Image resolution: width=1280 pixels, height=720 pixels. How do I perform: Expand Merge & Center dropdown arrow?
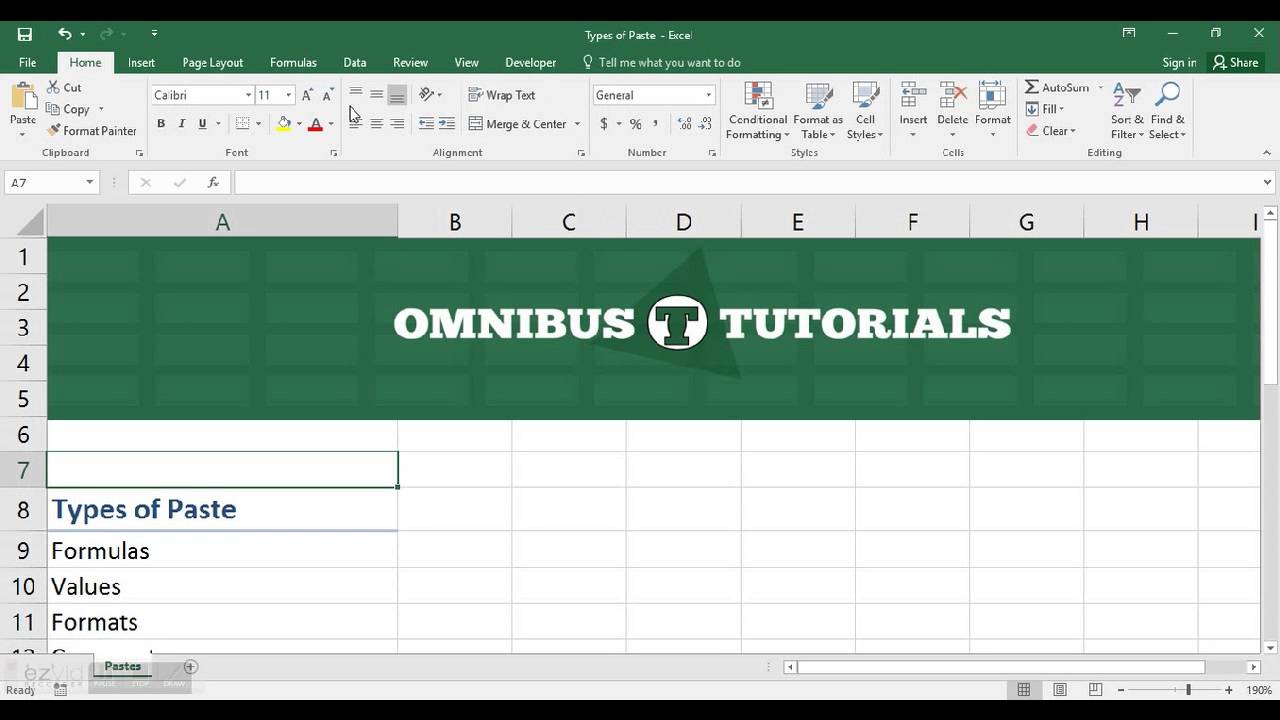tap(577, 124)
